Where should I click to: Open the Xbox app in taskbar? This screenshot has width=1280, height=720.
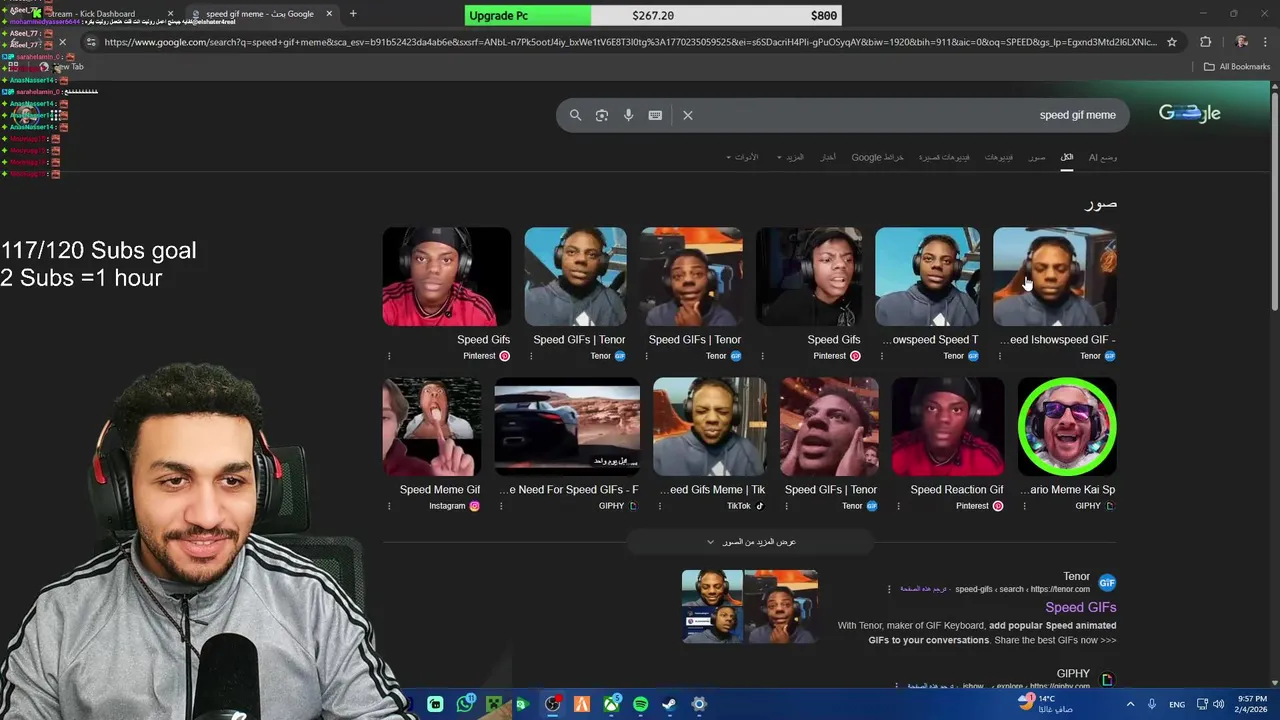pos(612,704)
